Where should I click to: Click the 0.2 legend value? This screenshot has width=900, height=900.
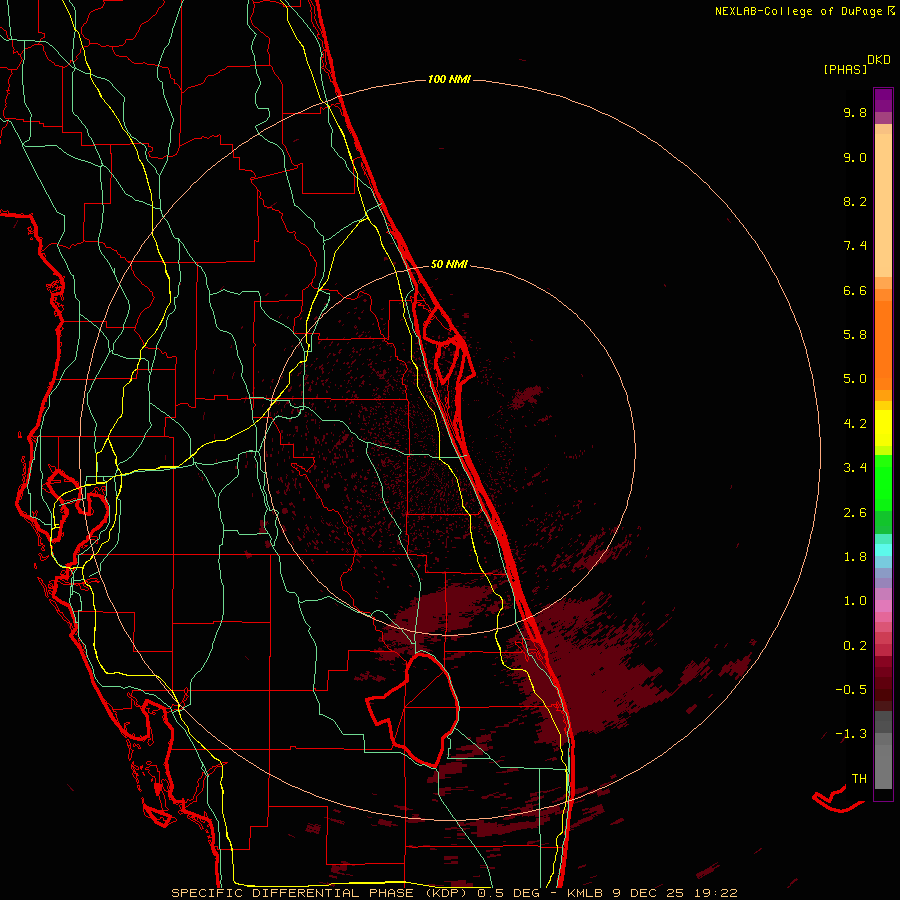click(855, 646)
